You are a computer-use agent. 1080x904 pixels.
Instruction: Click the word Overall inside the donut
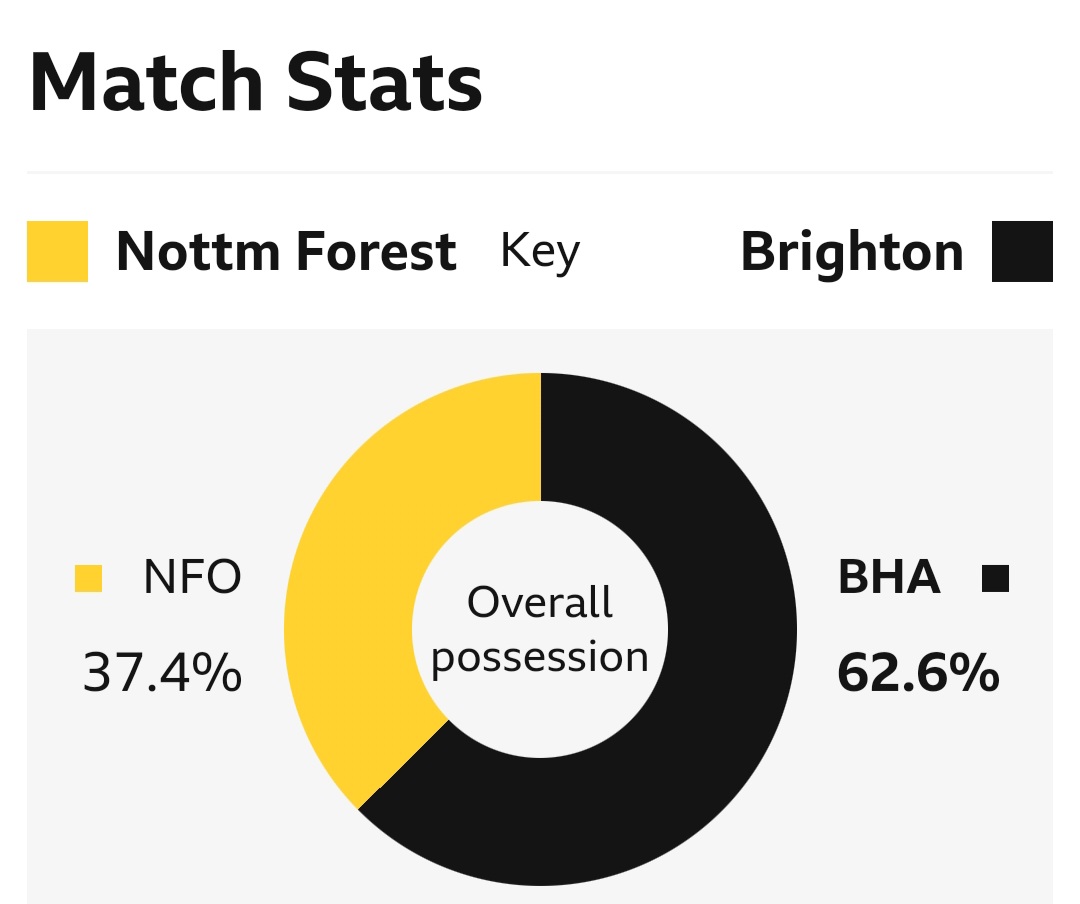point(540,602)
